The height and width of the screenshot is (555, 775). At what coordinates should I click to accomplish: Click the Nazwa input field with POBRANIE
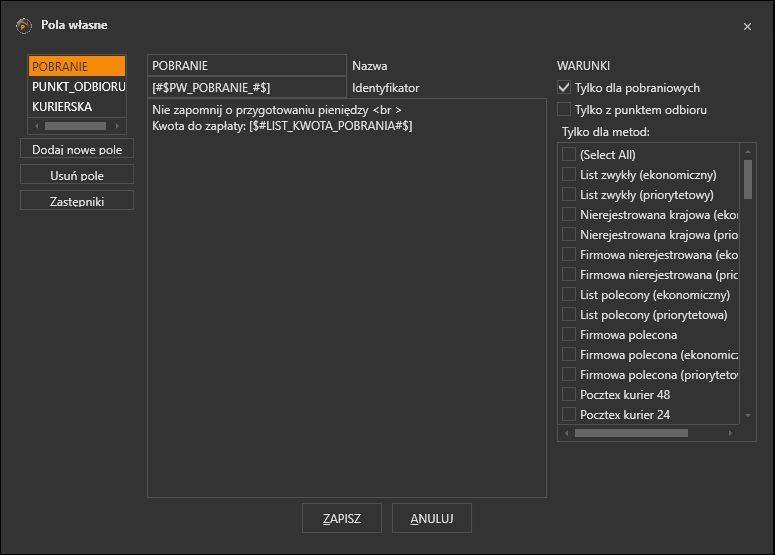tap(247, 65)
